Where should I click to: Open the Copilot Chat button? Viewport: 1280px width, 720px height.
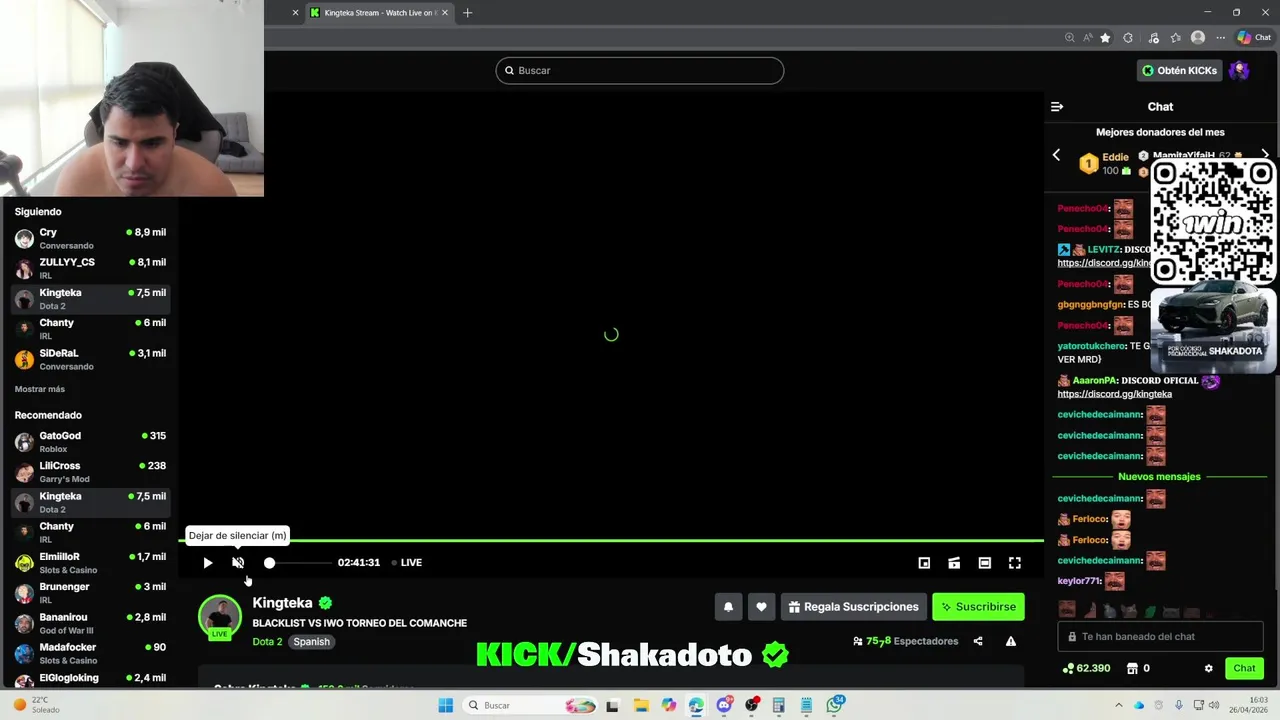[1254, 38]
